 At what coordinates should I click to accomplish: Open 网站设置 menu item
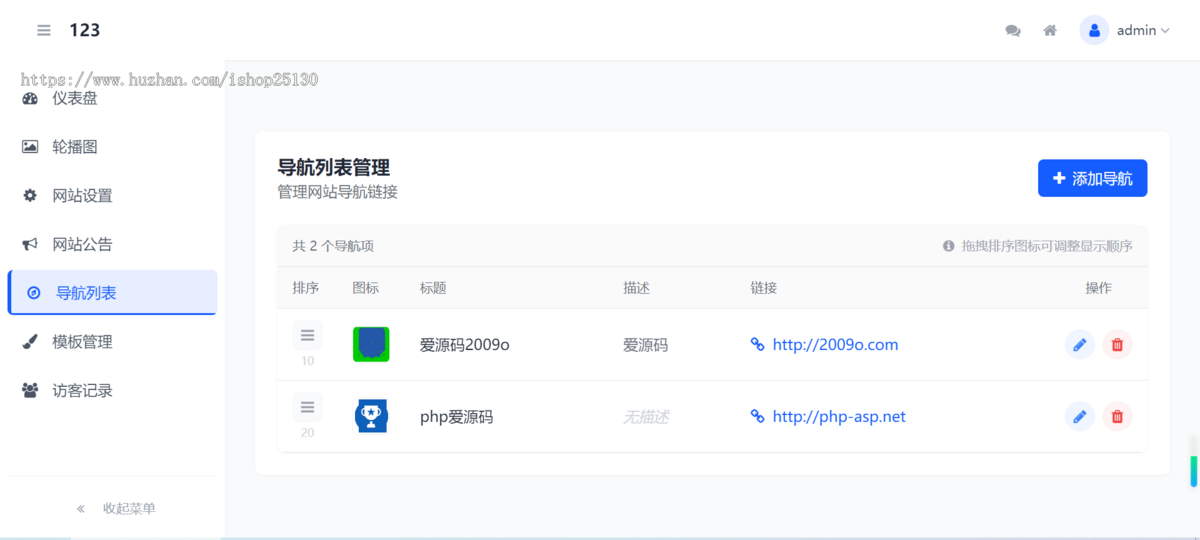click(x=112, y=195)
